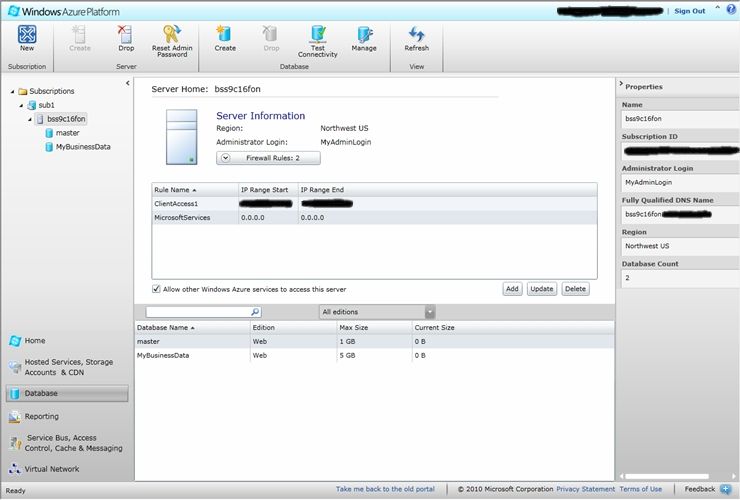Click the Delete firewall rule button
The image size is (740, 500).
[x=575, y=288]
